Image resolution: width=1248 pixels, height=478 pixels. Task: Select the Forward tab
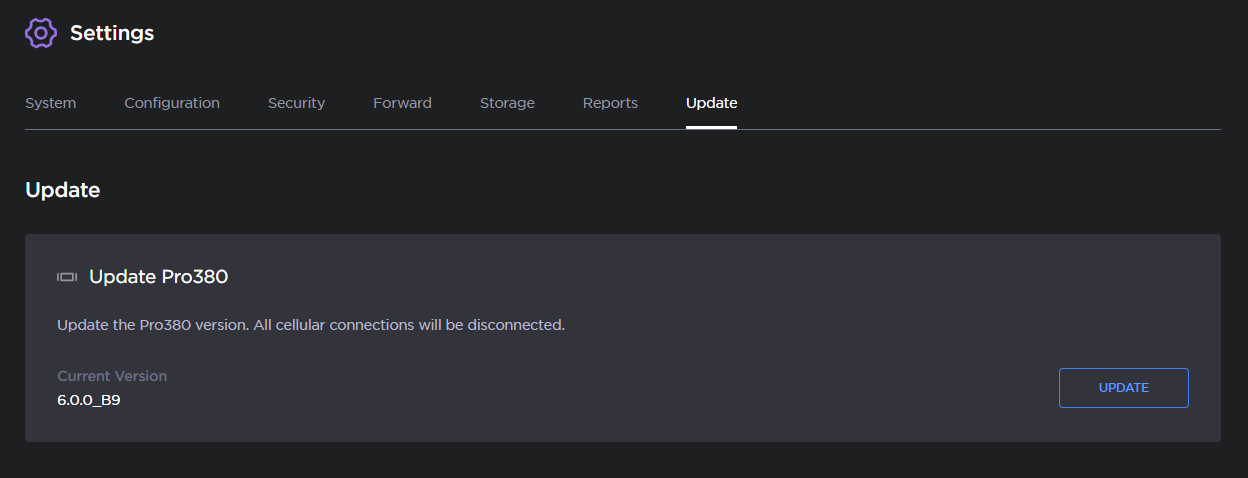[x=402, y=103]
